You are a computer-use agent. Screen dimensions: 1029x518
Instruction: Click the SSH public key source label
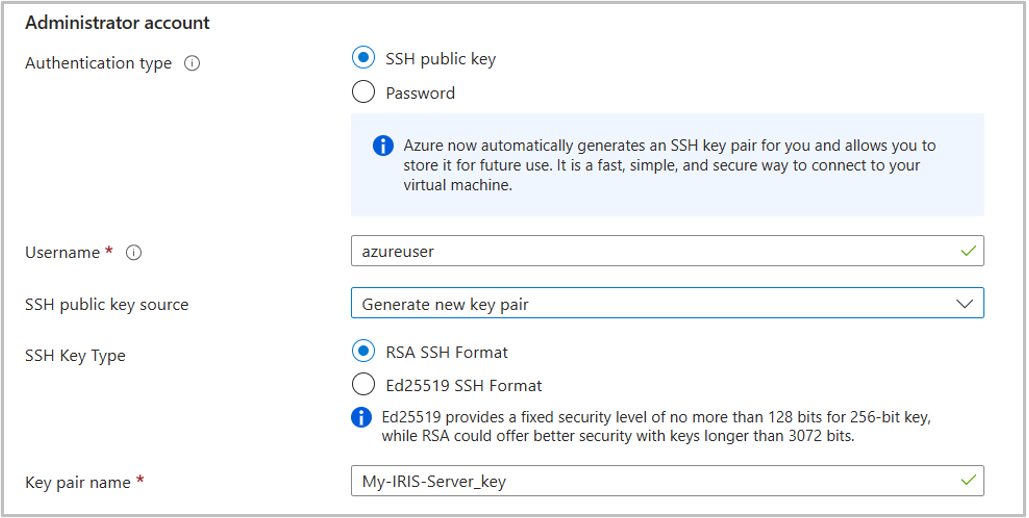pos(107,304)
